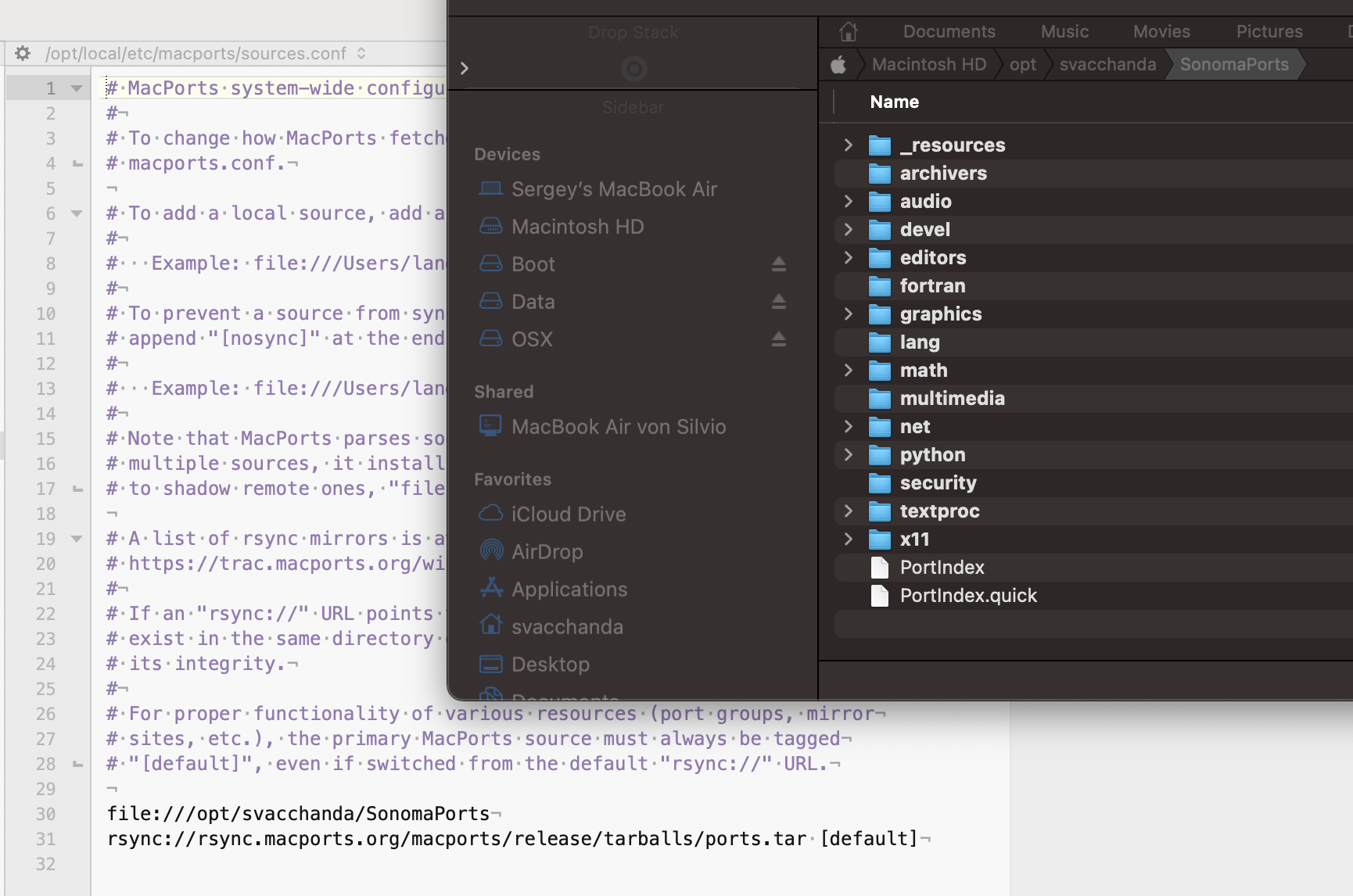This screenshot has width=1353, height=896.
Task: Select the _resources folder icon
Action: pyautogui.click(x=880, y=145)
